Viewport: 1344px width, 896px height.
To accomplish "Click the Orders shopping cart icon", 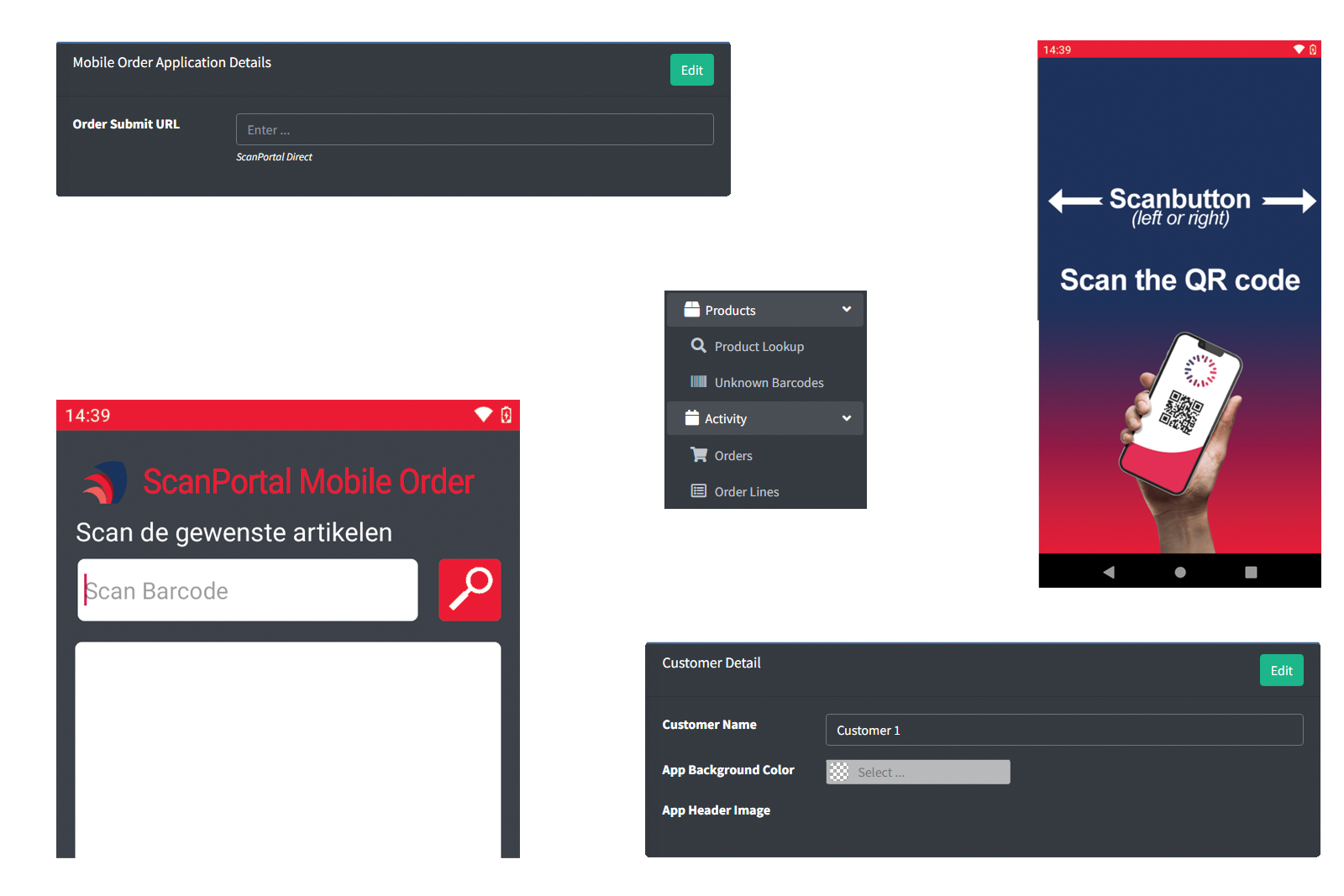I will click(x=698, y=454).
